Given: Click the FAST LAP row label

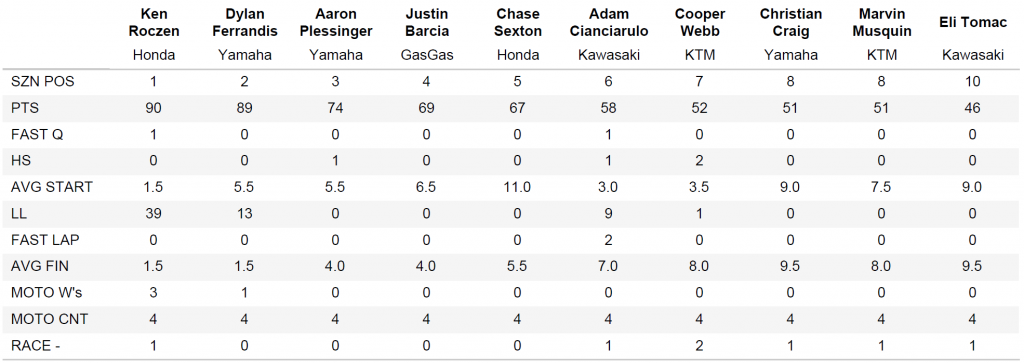Looking at the screenshot, I should pyautogui.click(x=45, y=240).
